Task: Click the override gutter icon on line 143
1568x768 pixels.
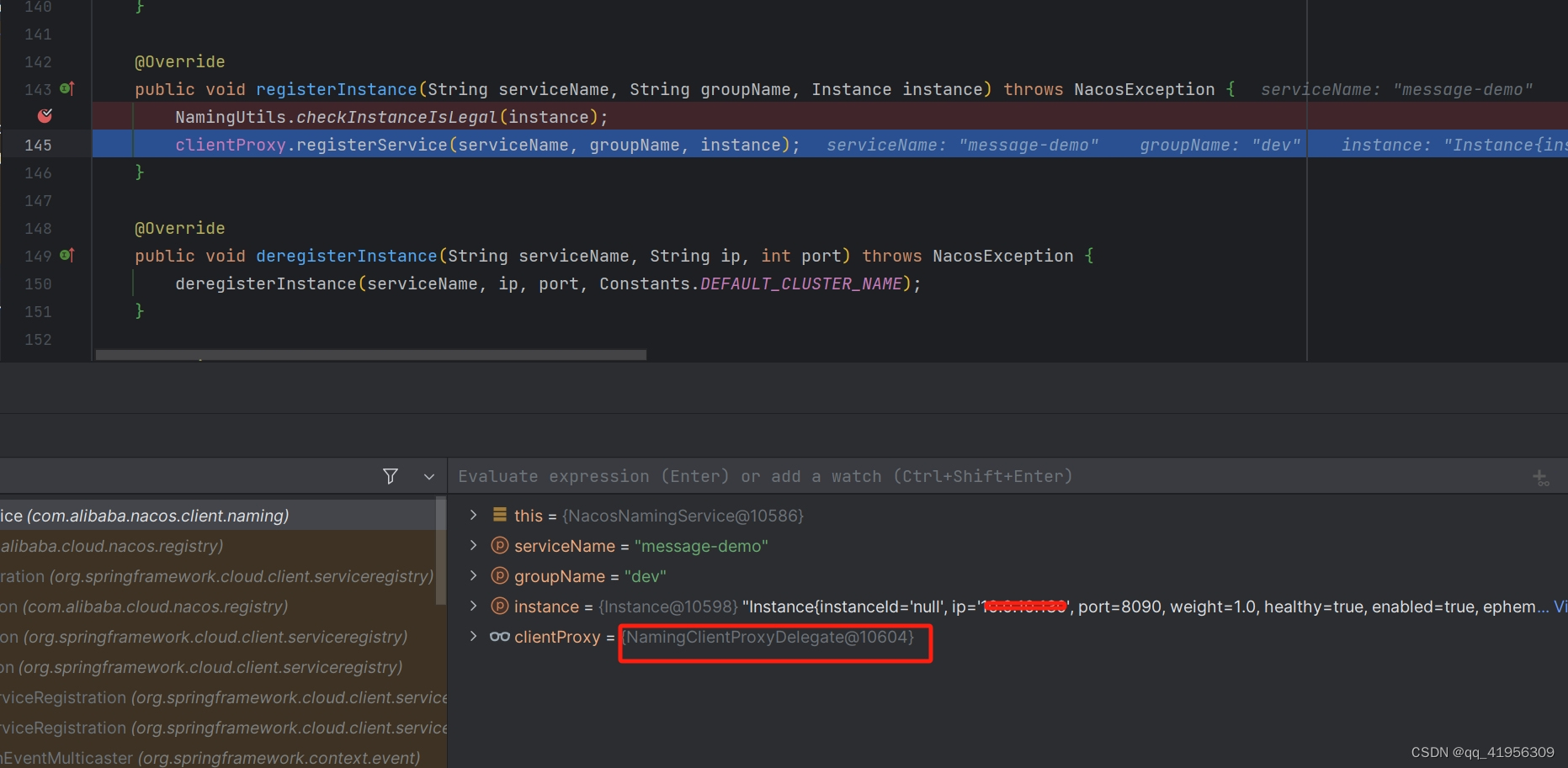Action: [x=67, y=88]
